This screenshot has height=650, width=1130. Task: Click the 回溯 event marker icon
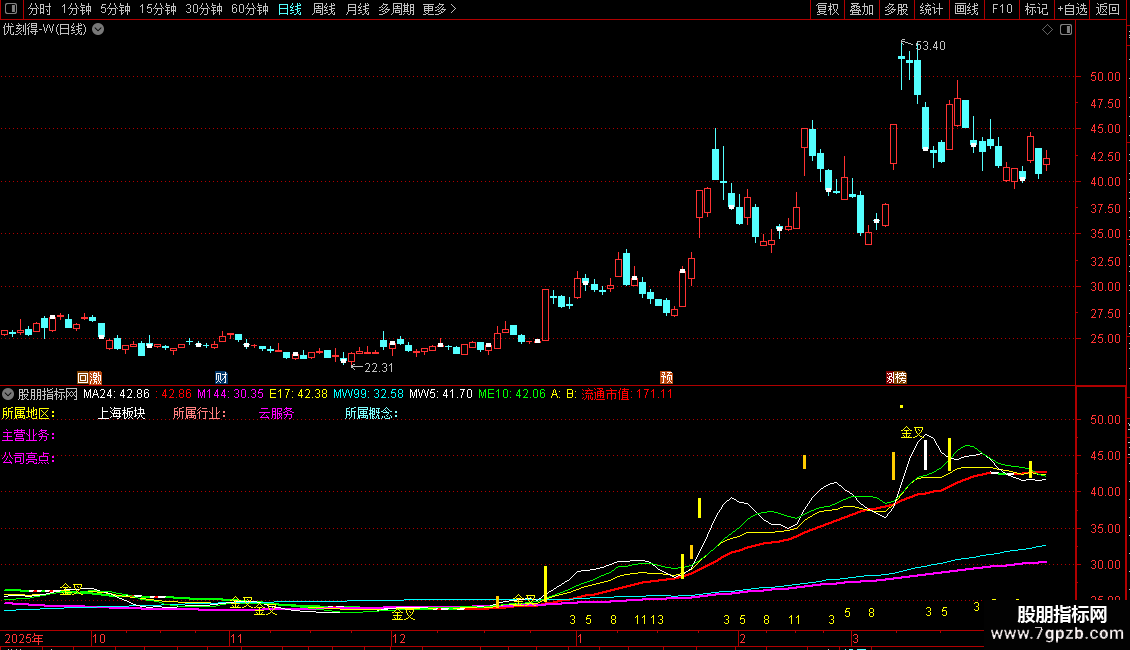point(89,378)
